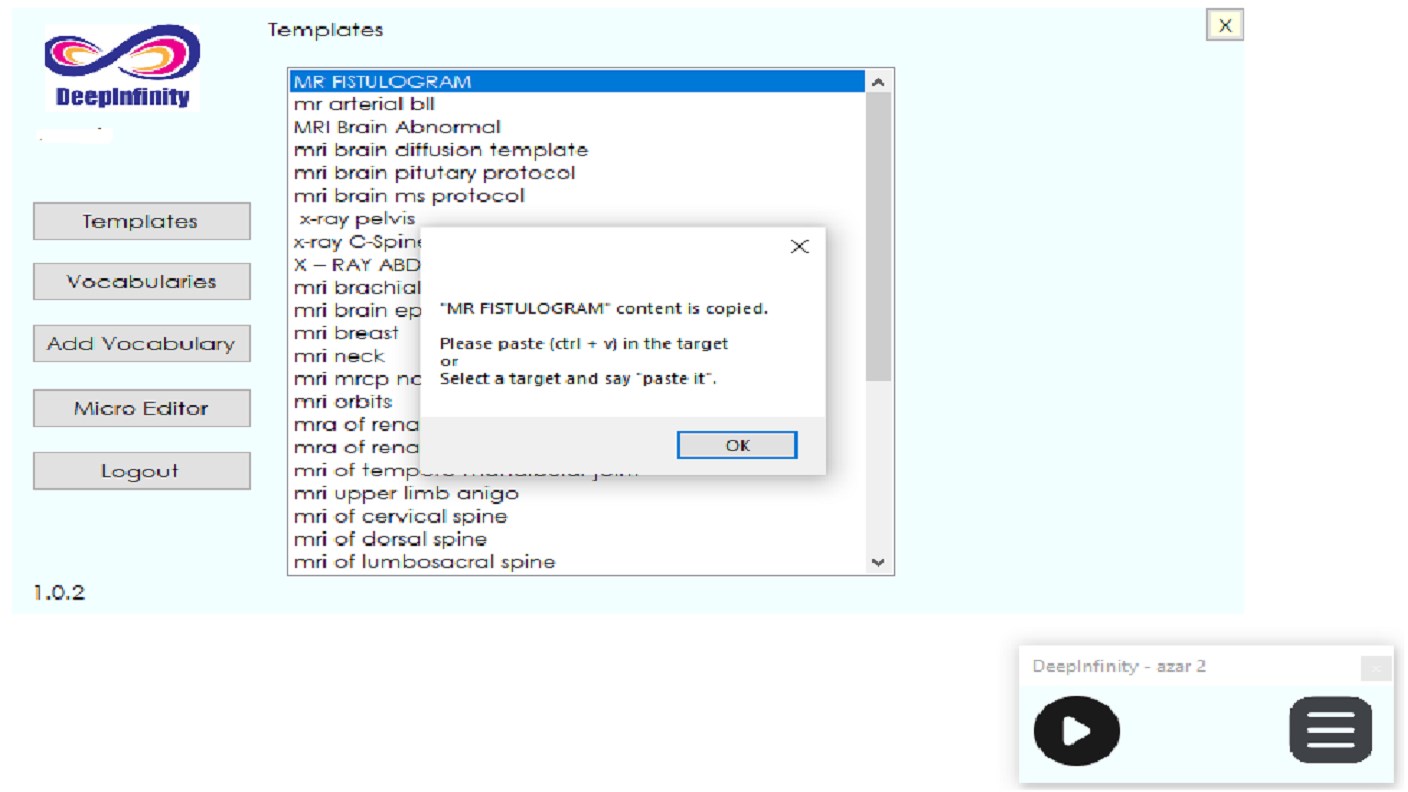Click the scrollbar down arrow on the template list

878,561
